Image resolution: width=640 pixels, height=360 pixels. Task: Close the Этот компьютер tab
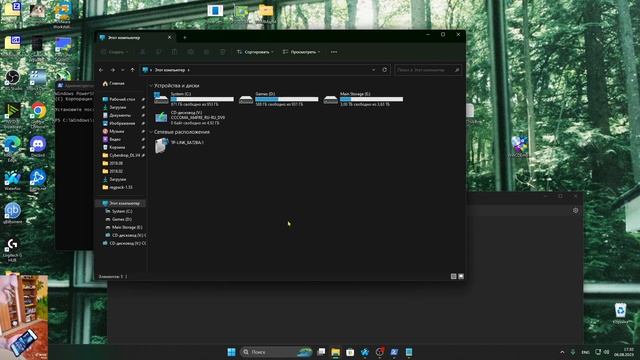click(x=170, y=38)
